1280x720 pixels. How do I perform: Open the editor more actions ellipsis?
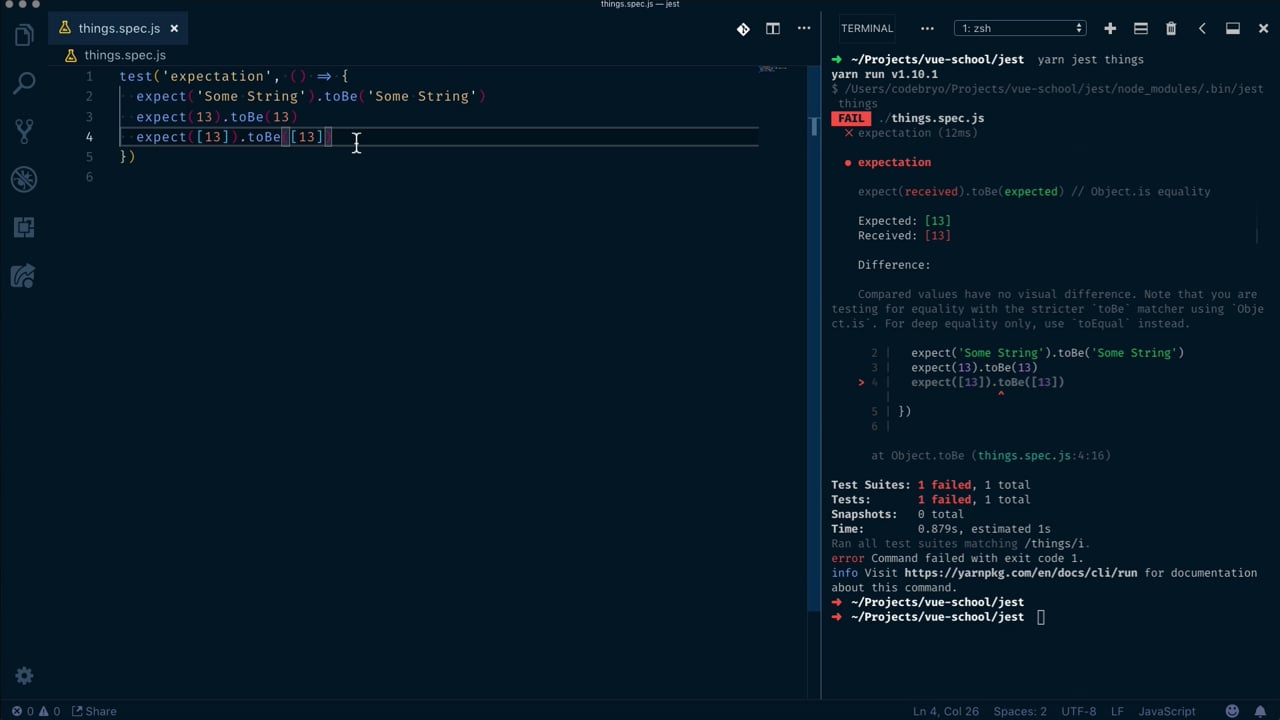[x=804, y=28]
